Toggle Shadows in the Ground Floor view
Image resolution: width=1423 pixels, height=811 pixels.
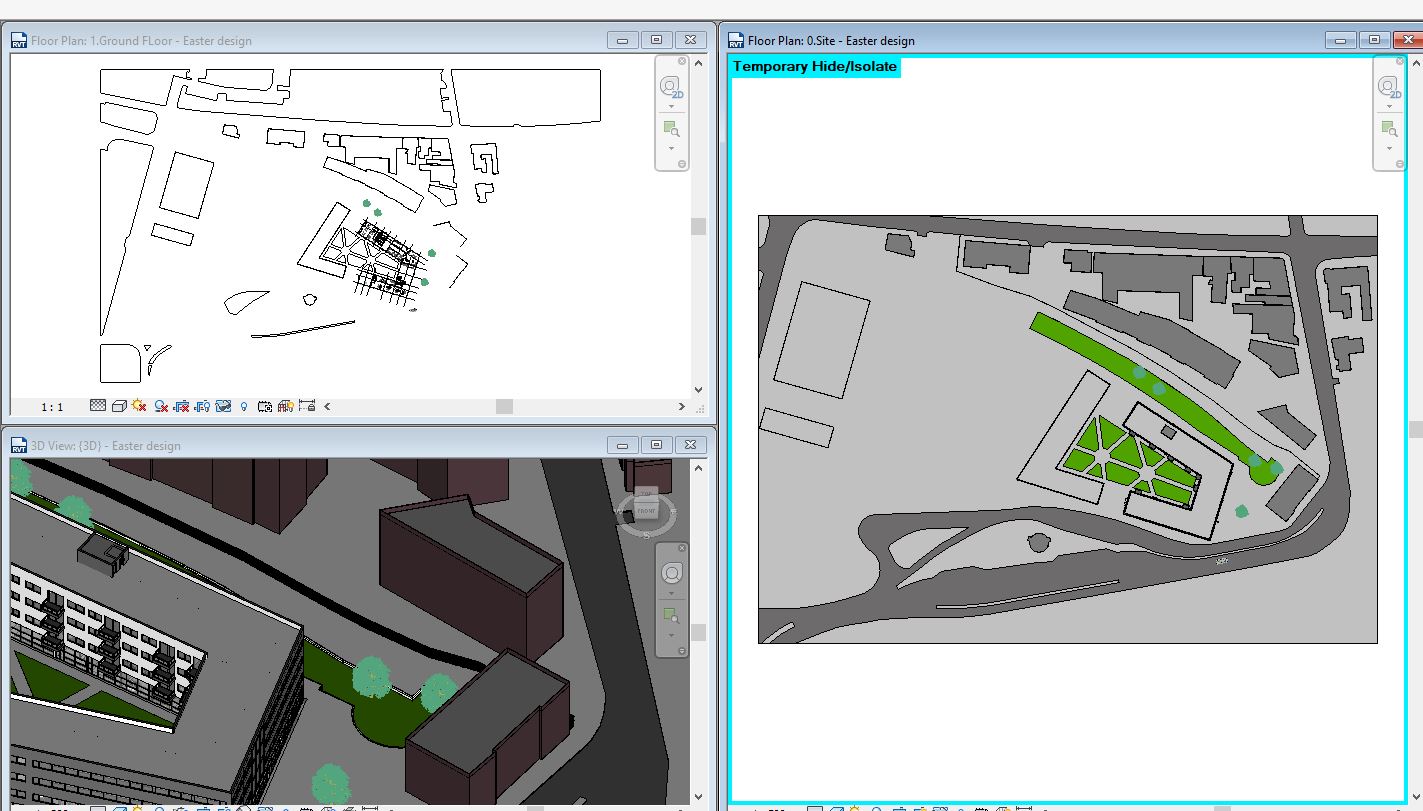(x=161, y=406)
